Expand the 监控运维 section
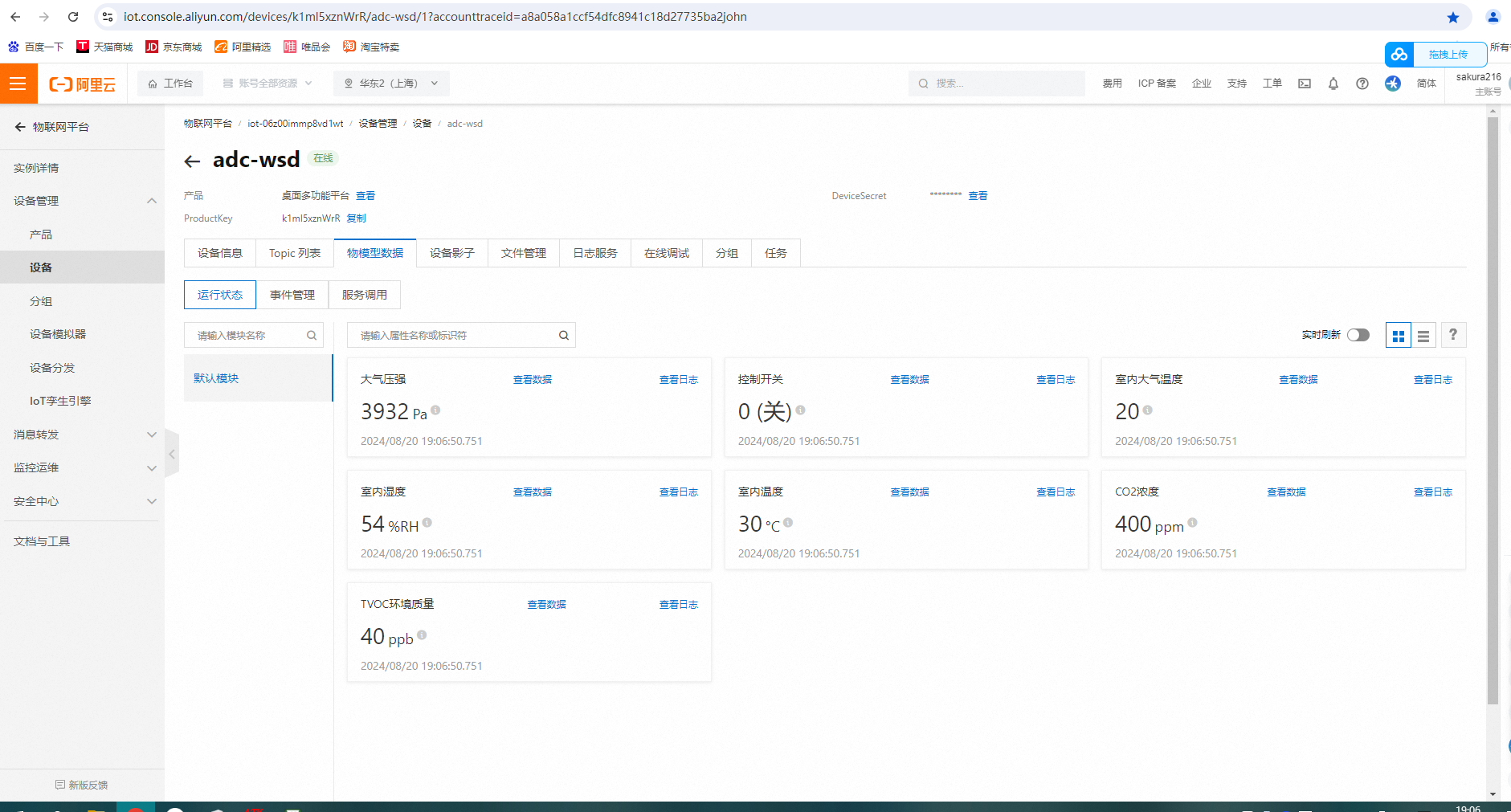 point(152,468)
